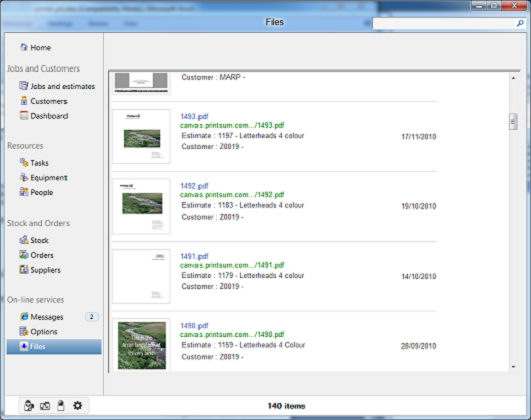Image resolution: width=531 pixels, height=420 pixels.
Task: Open Options under On-line services
Action: 38,332
